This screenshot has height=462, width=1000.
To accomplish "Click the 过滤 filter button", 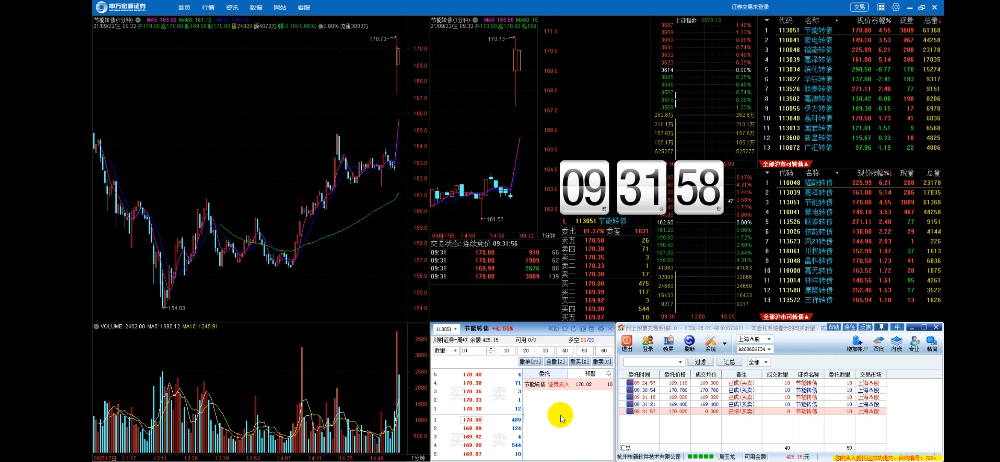I will (x=700, y=362).
